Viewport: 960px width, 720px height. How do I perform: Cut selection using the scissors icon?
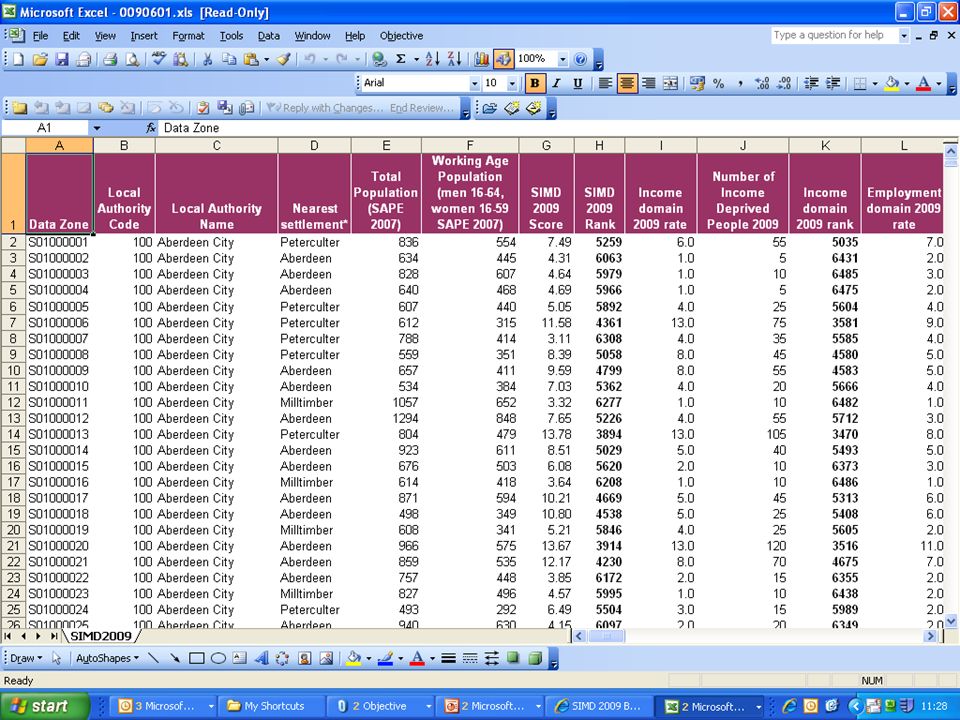click(x=207, y=59)
